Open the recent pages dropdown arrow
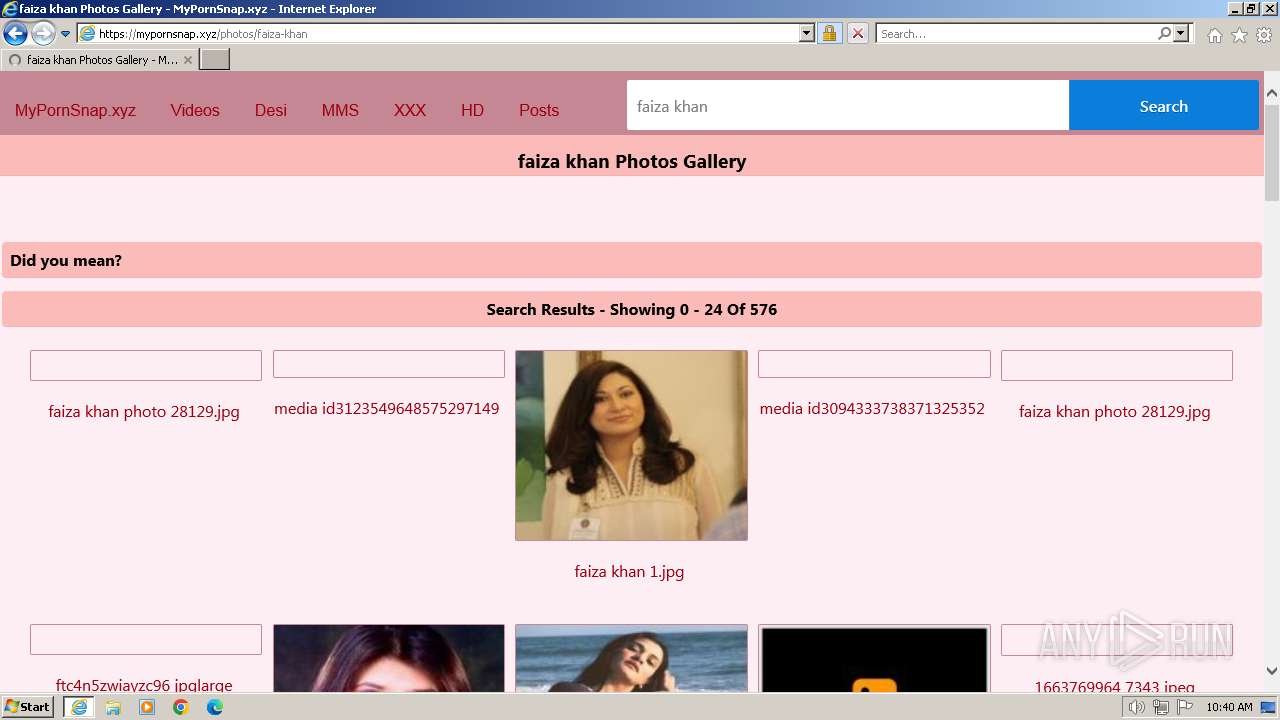 pos(66,34)
